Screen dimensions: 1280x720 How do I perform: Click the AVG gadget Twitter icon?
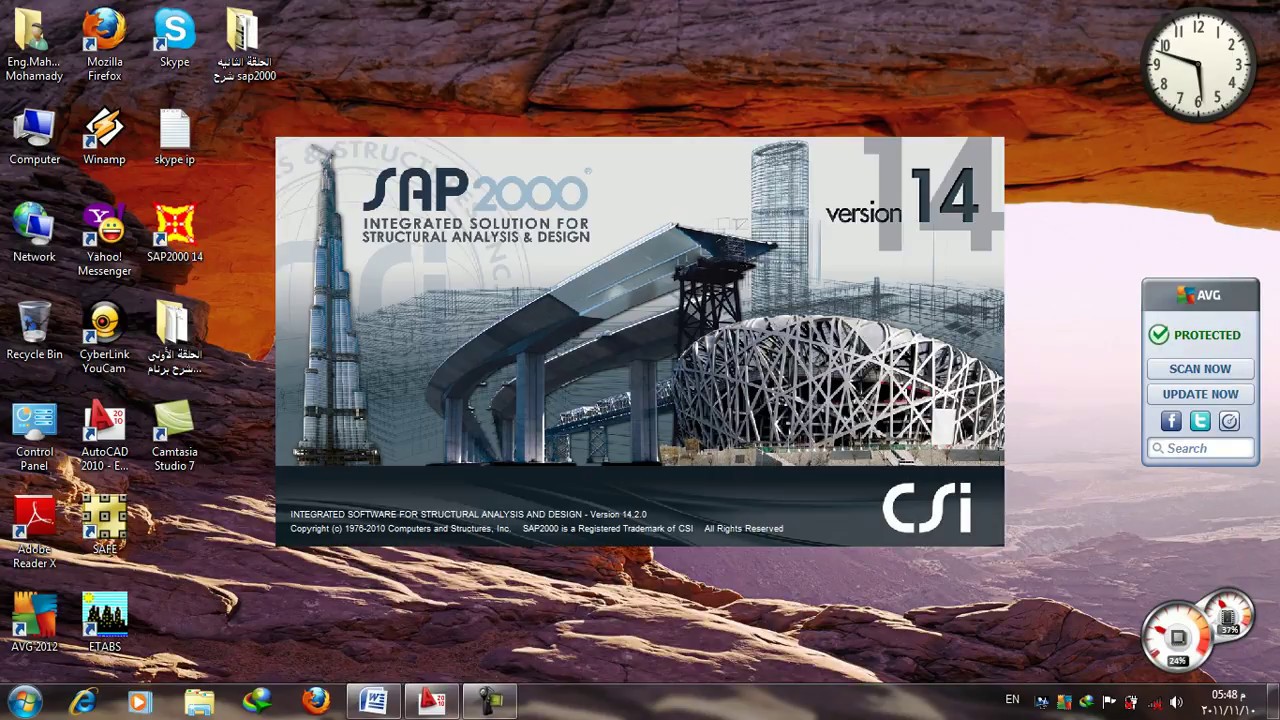click(x=1200, y=421)
